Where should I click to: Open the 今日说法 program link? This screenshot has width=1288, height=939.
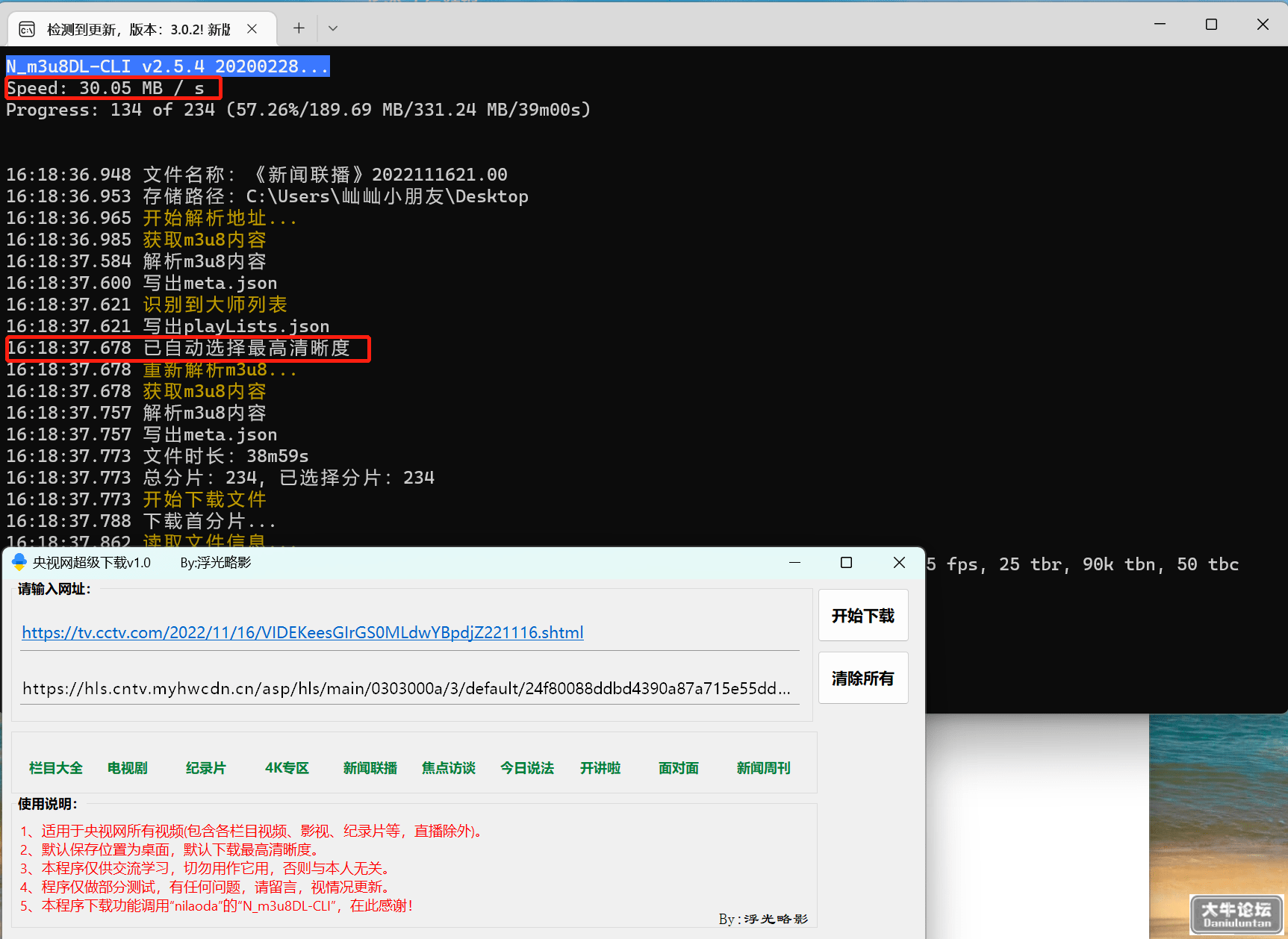pos(527,768)
